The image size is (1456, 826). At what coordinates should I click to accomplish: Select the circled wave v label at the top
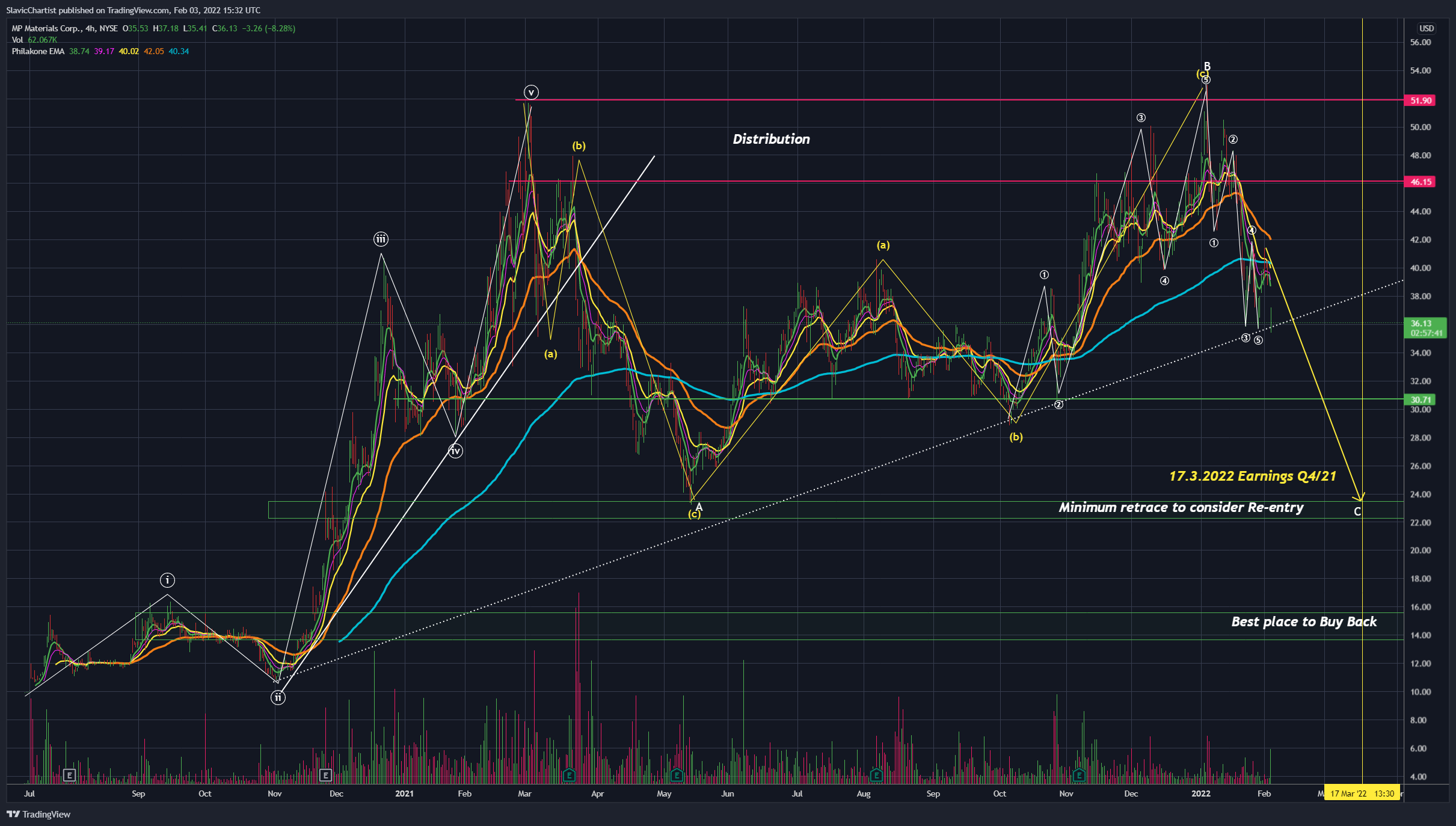pyautogui.click(x=531, y=92)
